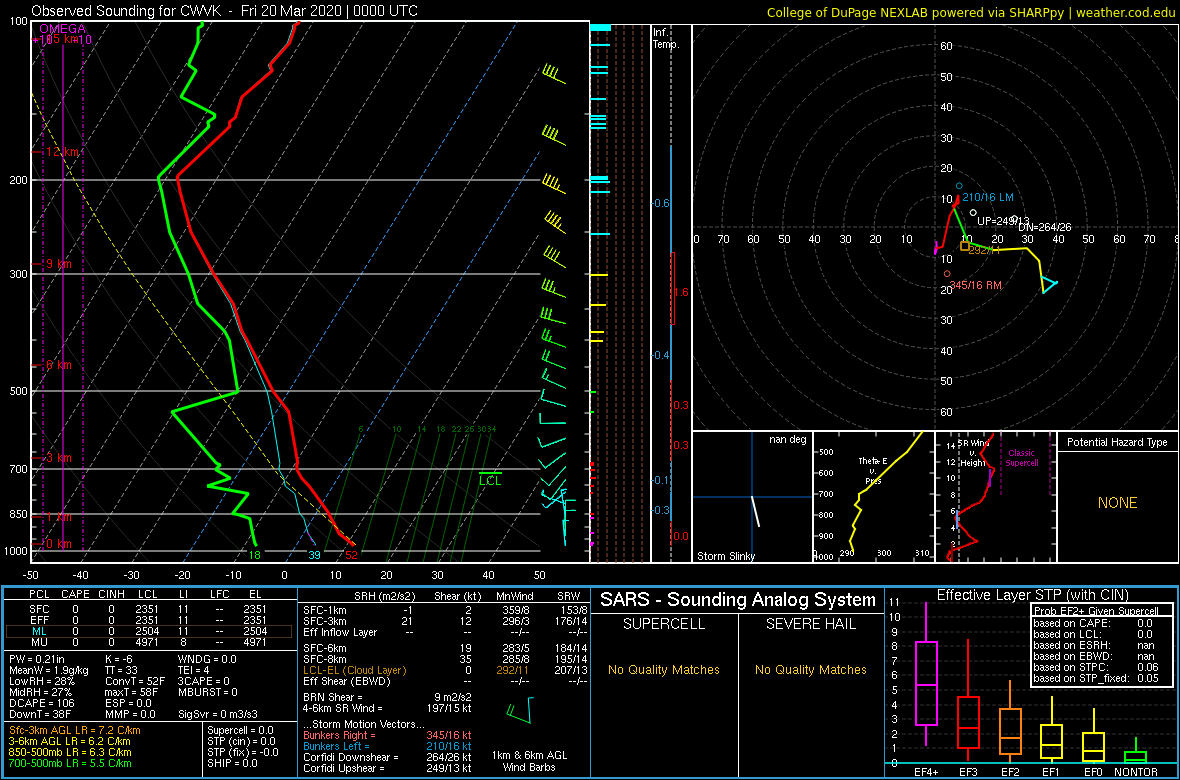Click the orange mean-wind square on hodograph
The width and height of the screenshot is (1180, 780).
pyautogui.click(x=965, y=245)
